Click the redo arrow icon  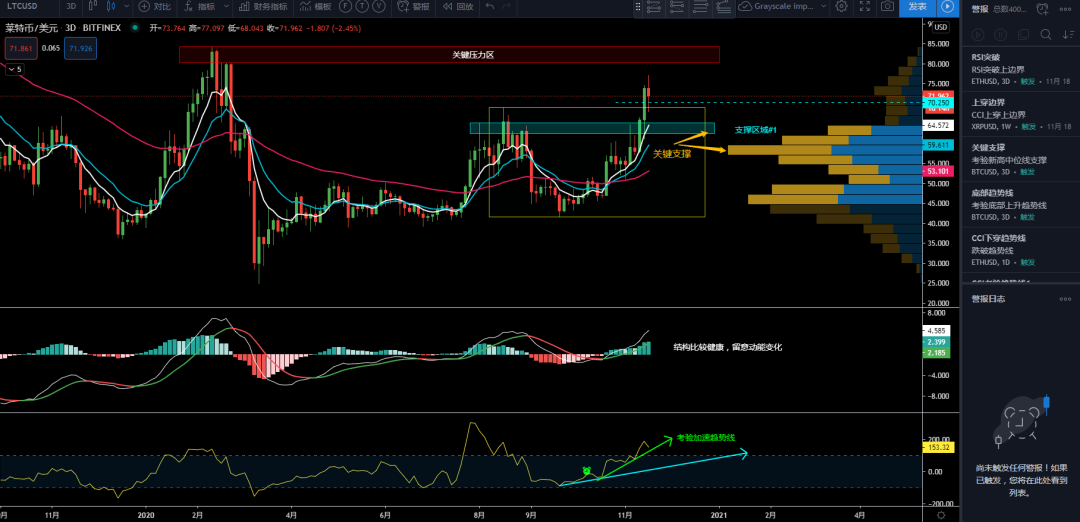[x=507, y=6]
